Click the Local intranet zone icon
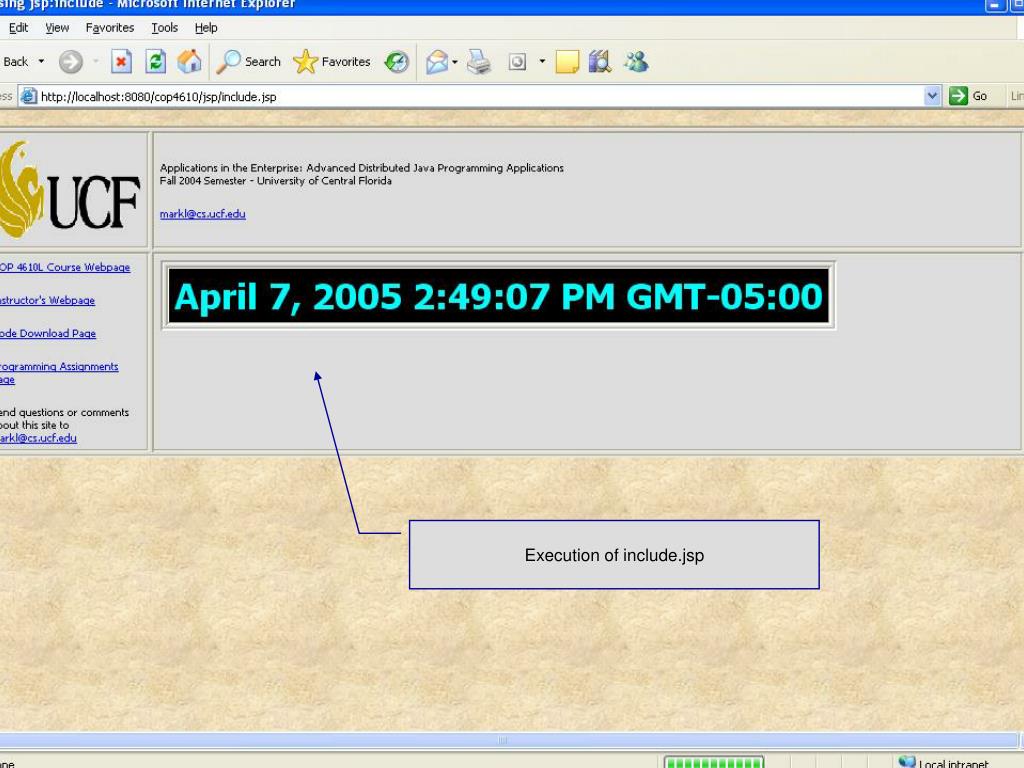Viewport: 1024px width, 768px height. pos(906,762)
